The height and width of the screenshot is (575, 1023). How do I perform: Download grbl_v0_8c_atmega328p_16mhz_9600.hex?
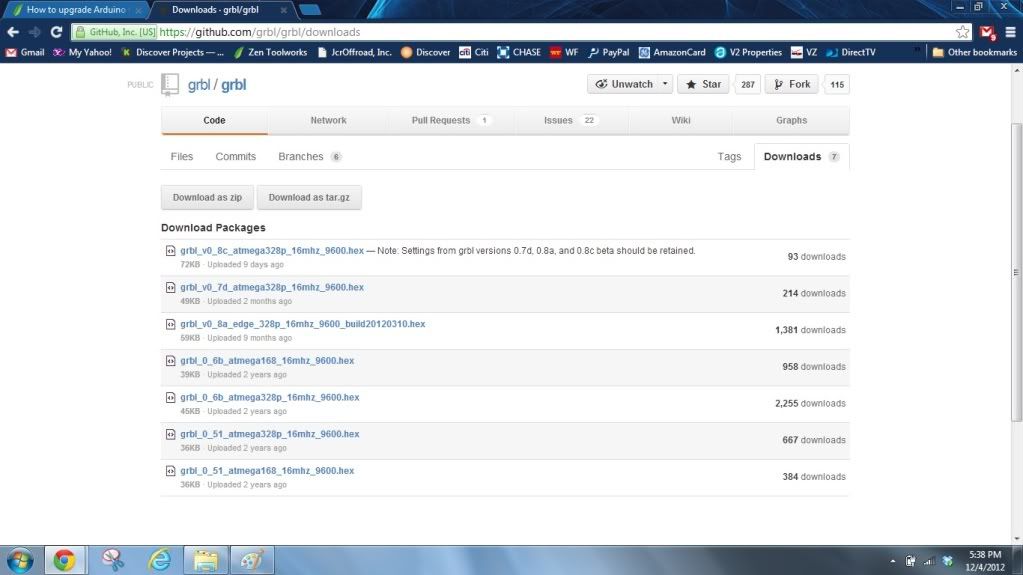pos(272,251)
